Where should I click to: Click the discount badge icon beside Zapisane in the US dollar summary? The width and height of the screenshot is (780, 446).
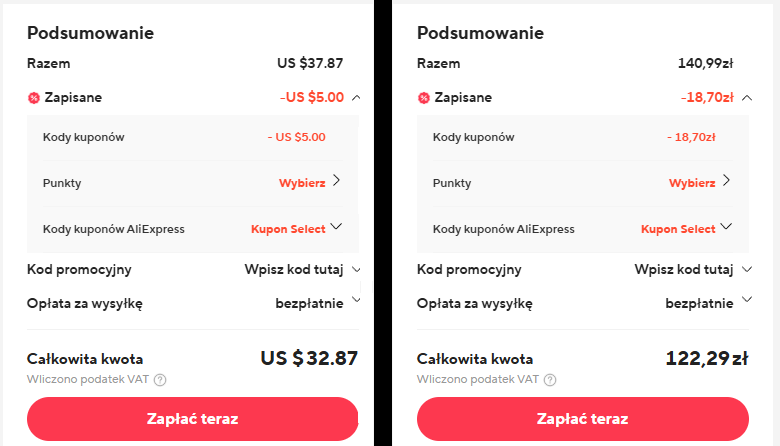(x=33, y=98)
